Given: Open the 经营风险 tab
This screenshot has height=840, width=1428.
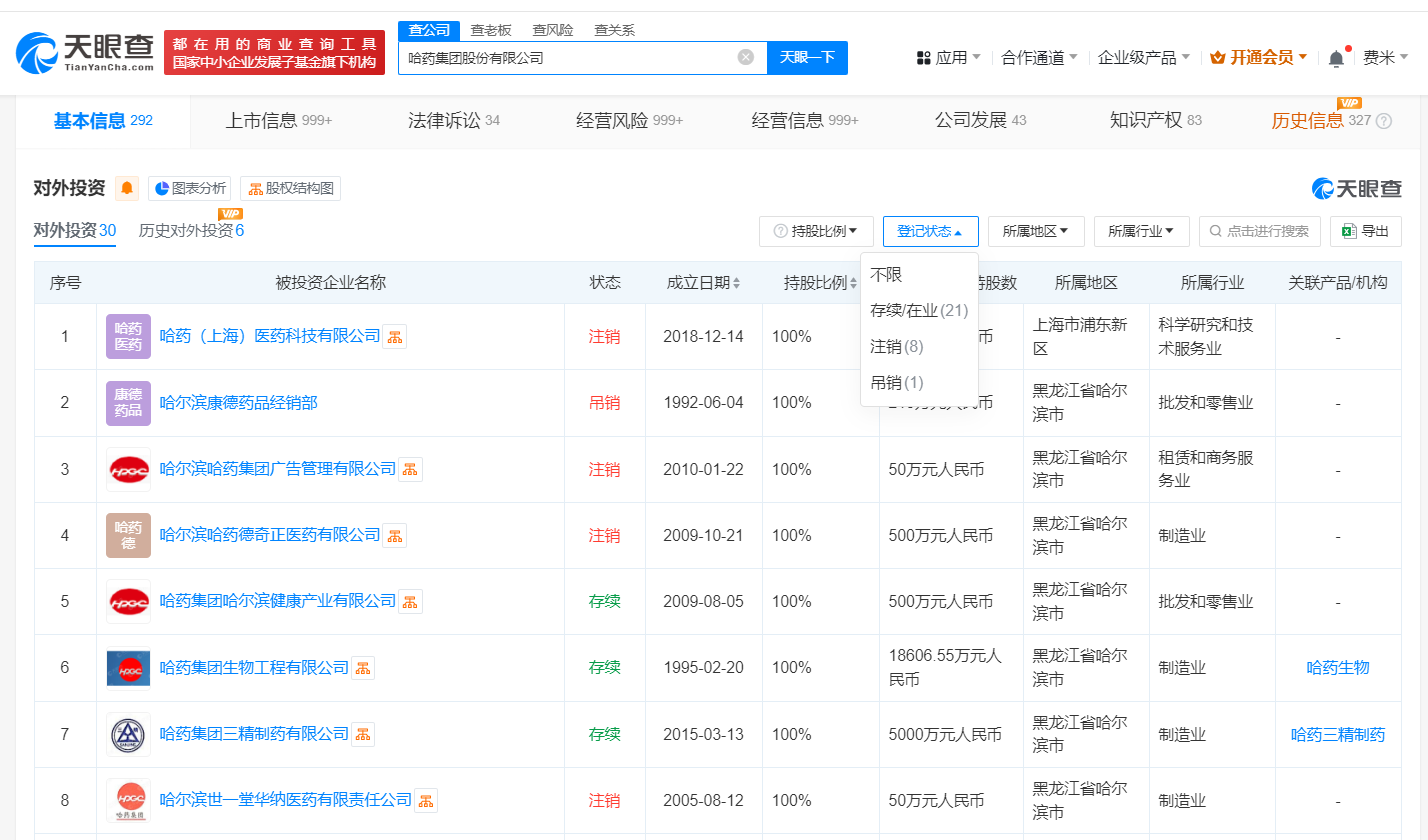Looking at the screenshot, I should (x=629, y=121).
